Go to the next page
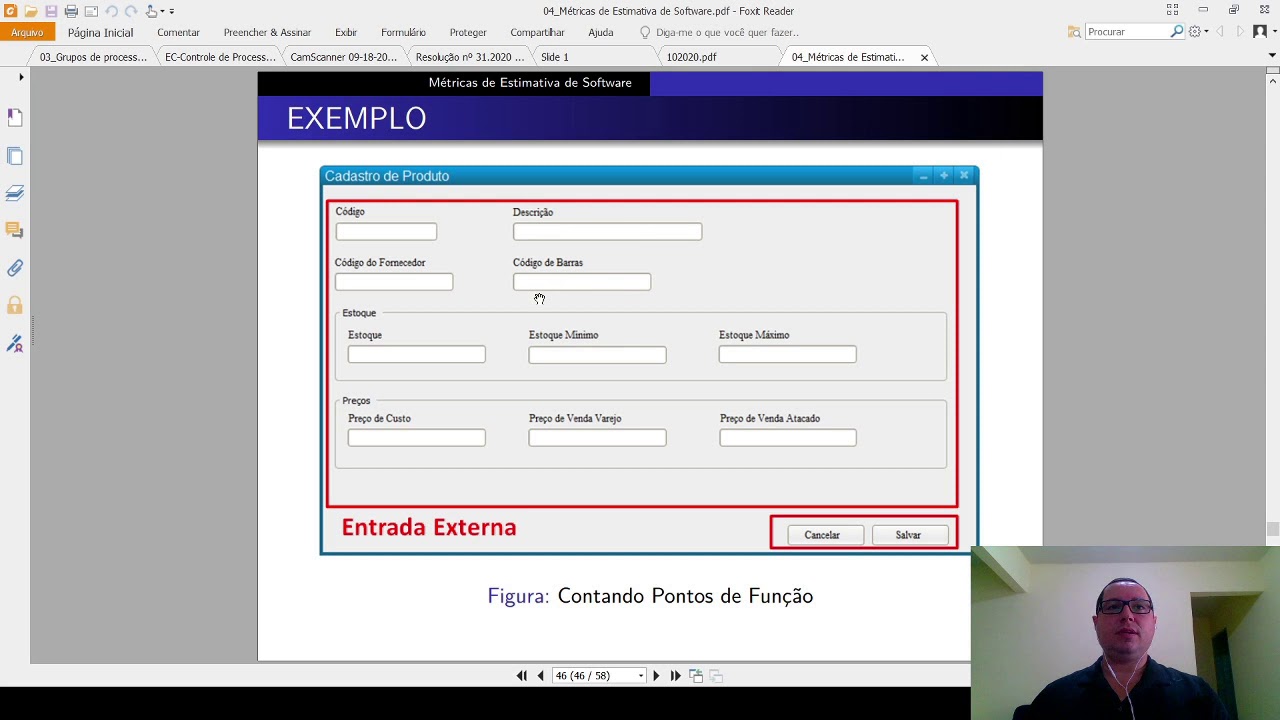Screen dimensions: 1280x720 656,676
